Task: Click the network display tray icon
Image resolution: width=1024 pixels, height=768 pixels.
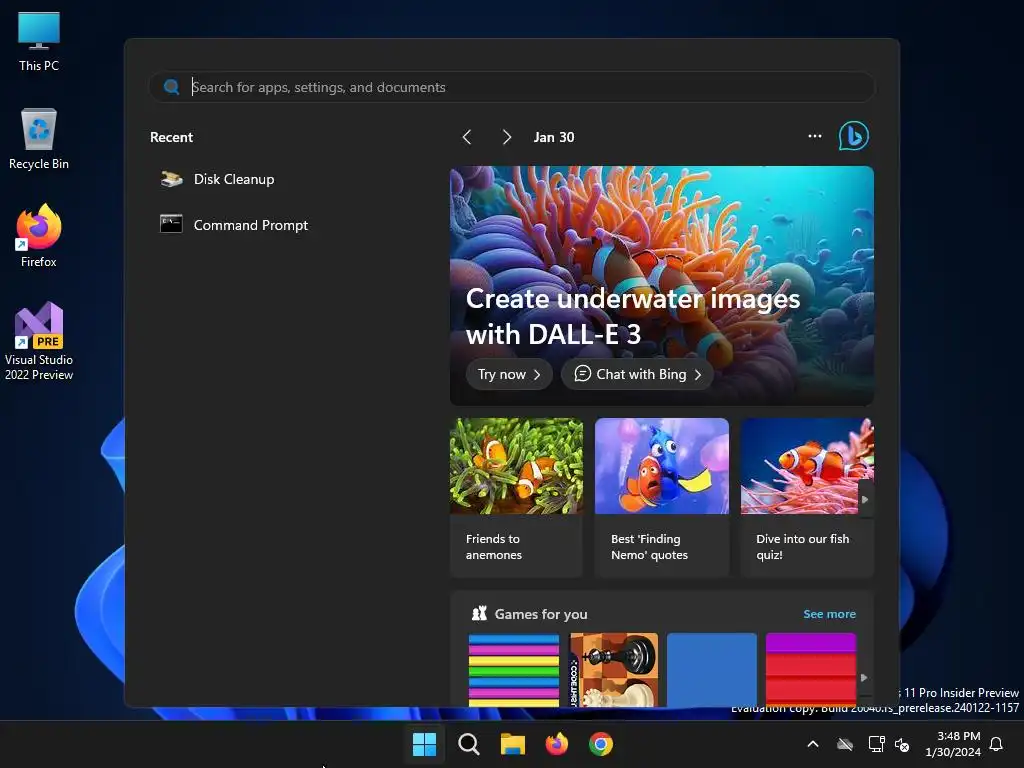Action: pyautogui.click(x=876, y=744)
